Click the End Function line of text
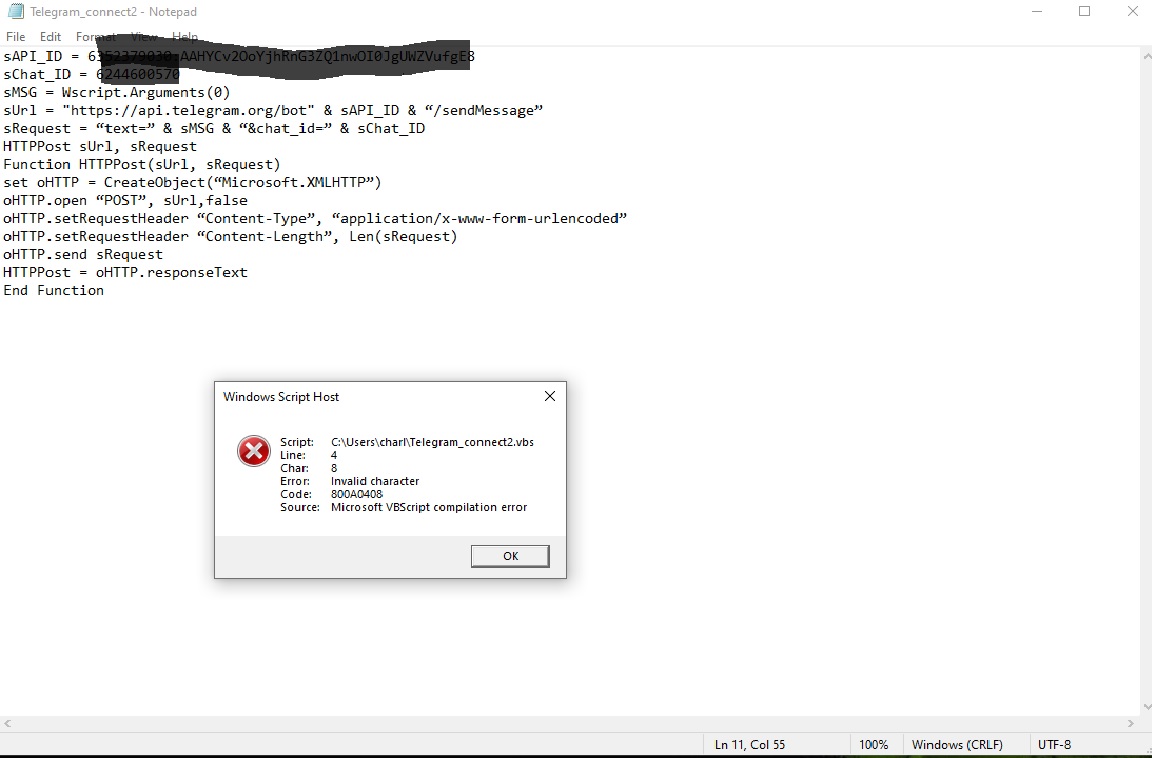This screenshot has width=1152, height=758. tap(54, 290)
